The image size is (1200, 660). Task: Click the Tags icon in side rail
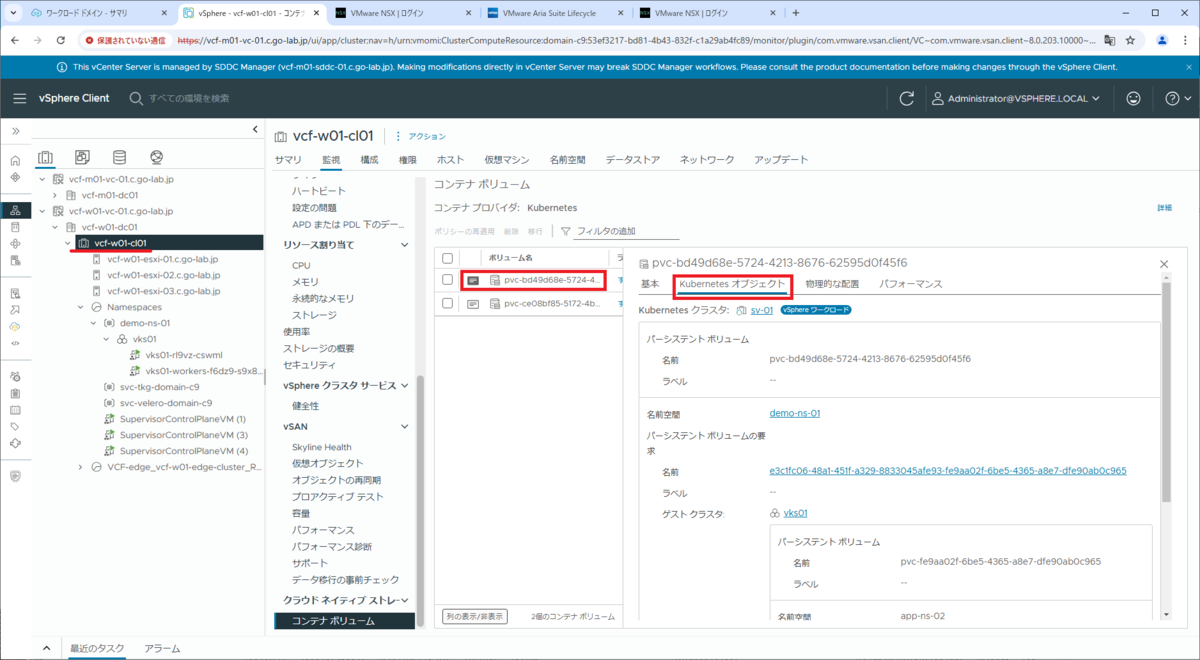pyautogui.click(x=15, y=426)
